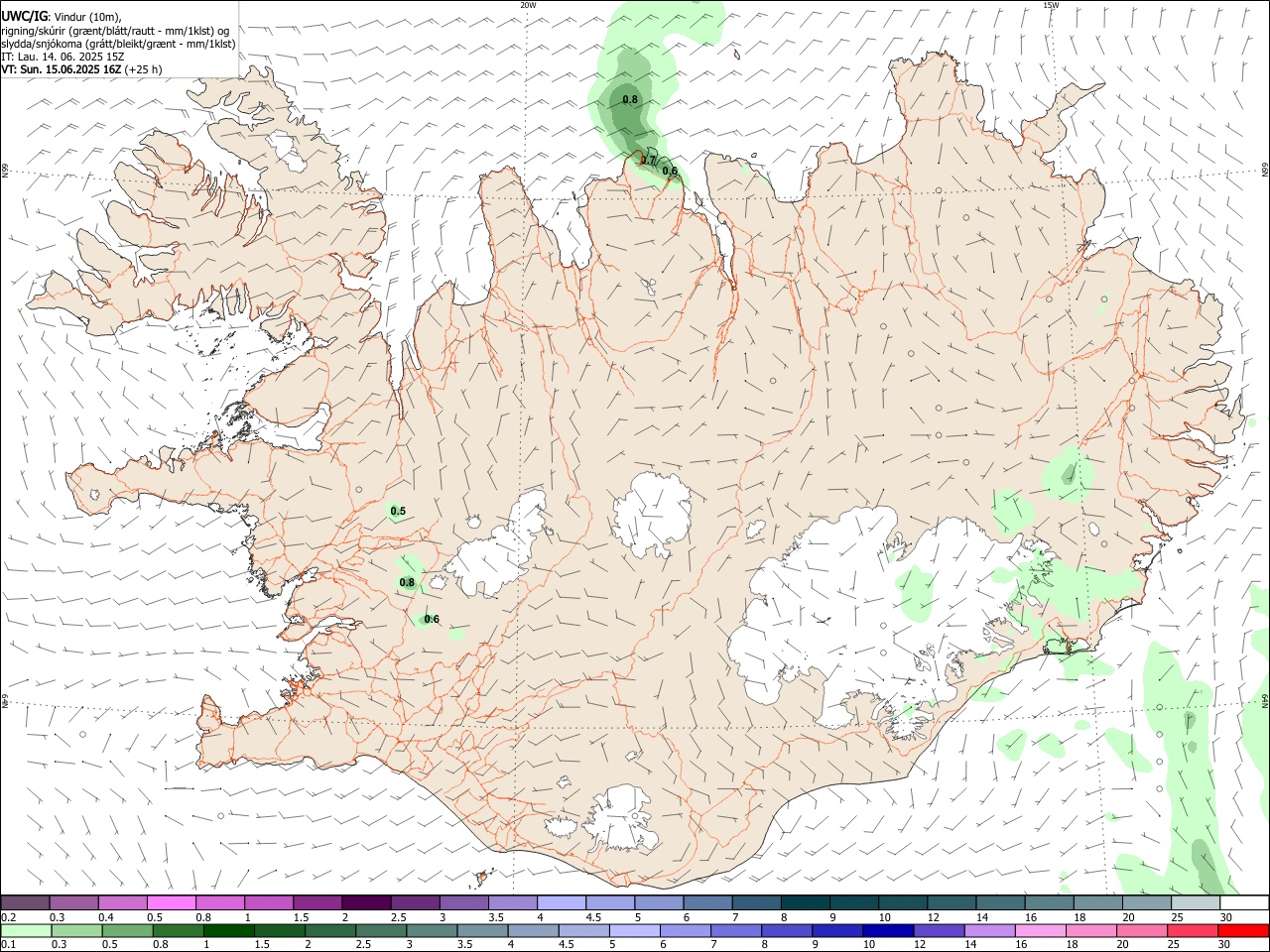Select the bright pink 0.5 swatch in upper legend row
The image size is (1270, 952).
click(171, 902)
